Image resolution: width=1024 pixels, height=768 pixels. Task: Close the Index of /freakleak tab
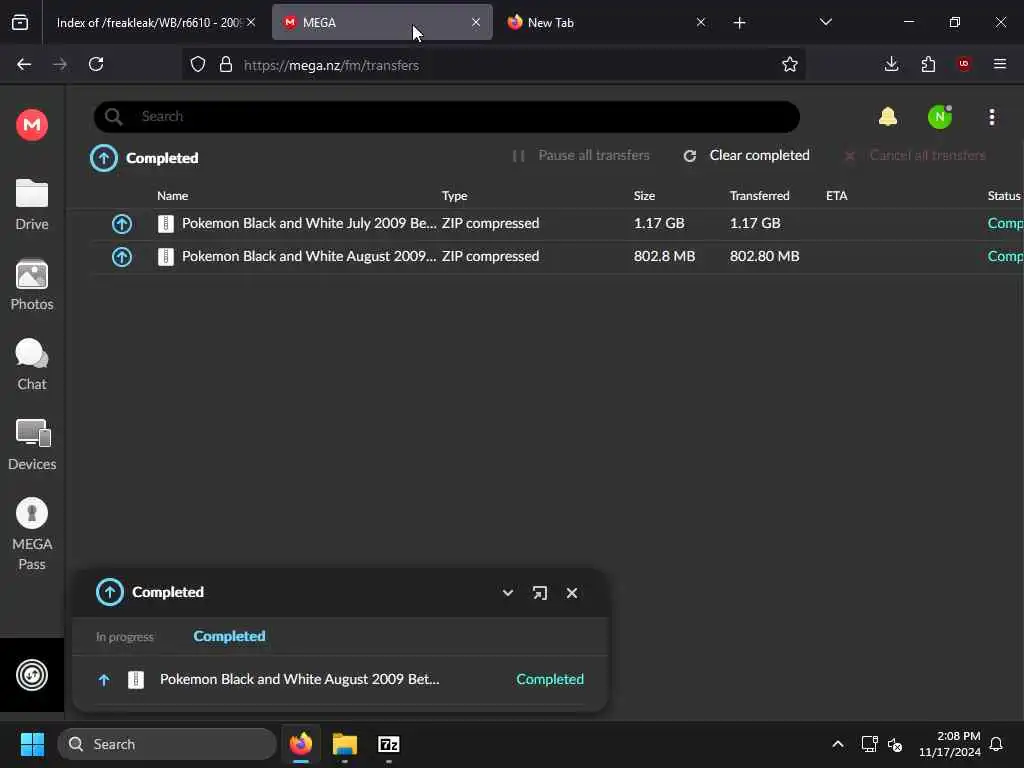[x=251, y=22]
